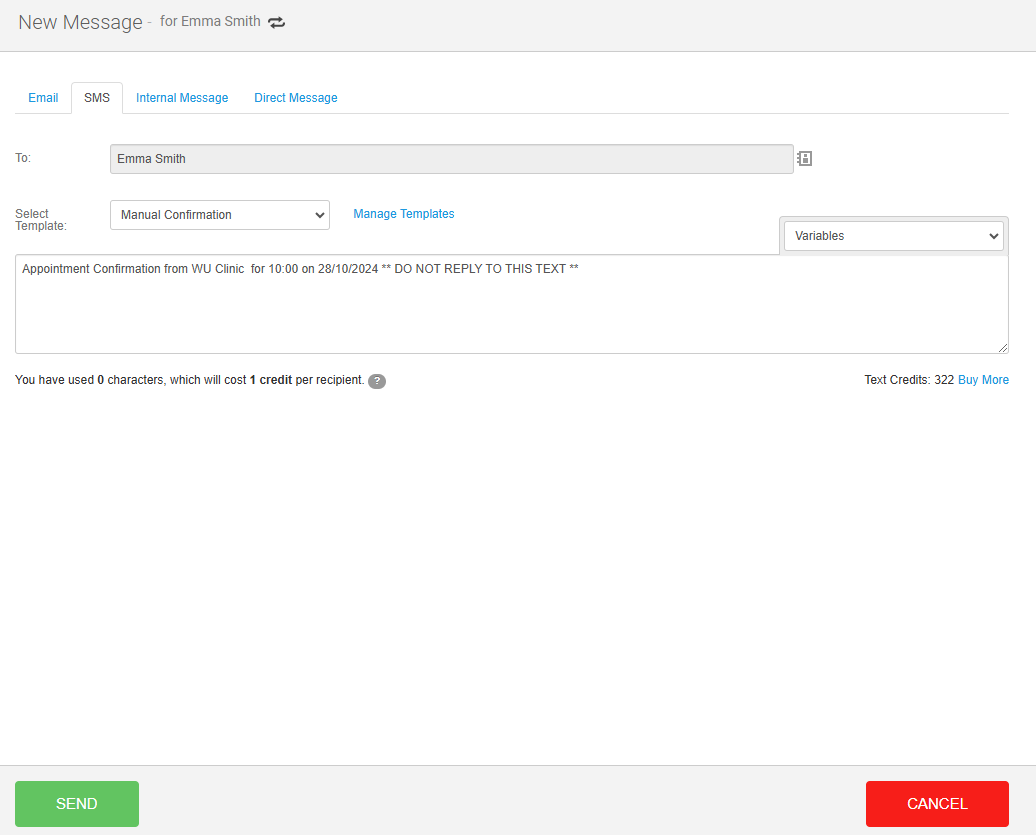Open the address book contact icon
This screenshot has width=1036, height=835.
pos(804,158)
